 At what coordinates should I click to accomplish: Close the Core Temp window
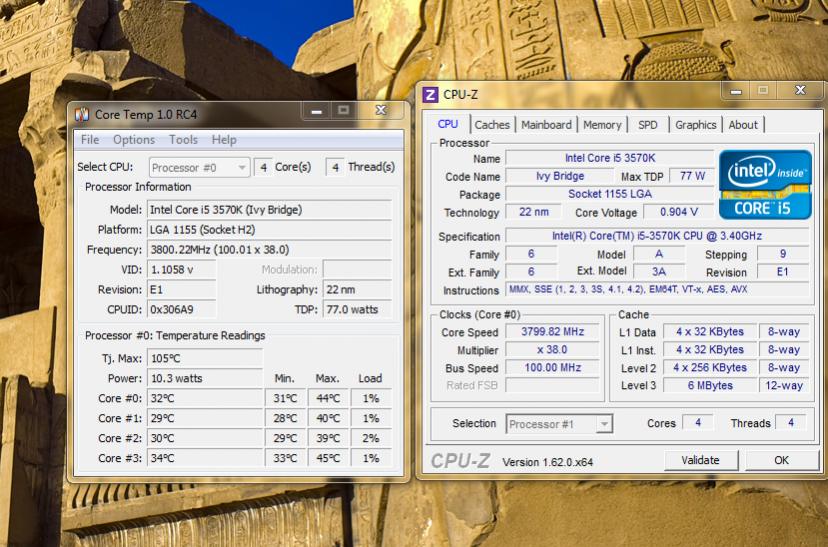pyautogui.click(x=381, y=110)
